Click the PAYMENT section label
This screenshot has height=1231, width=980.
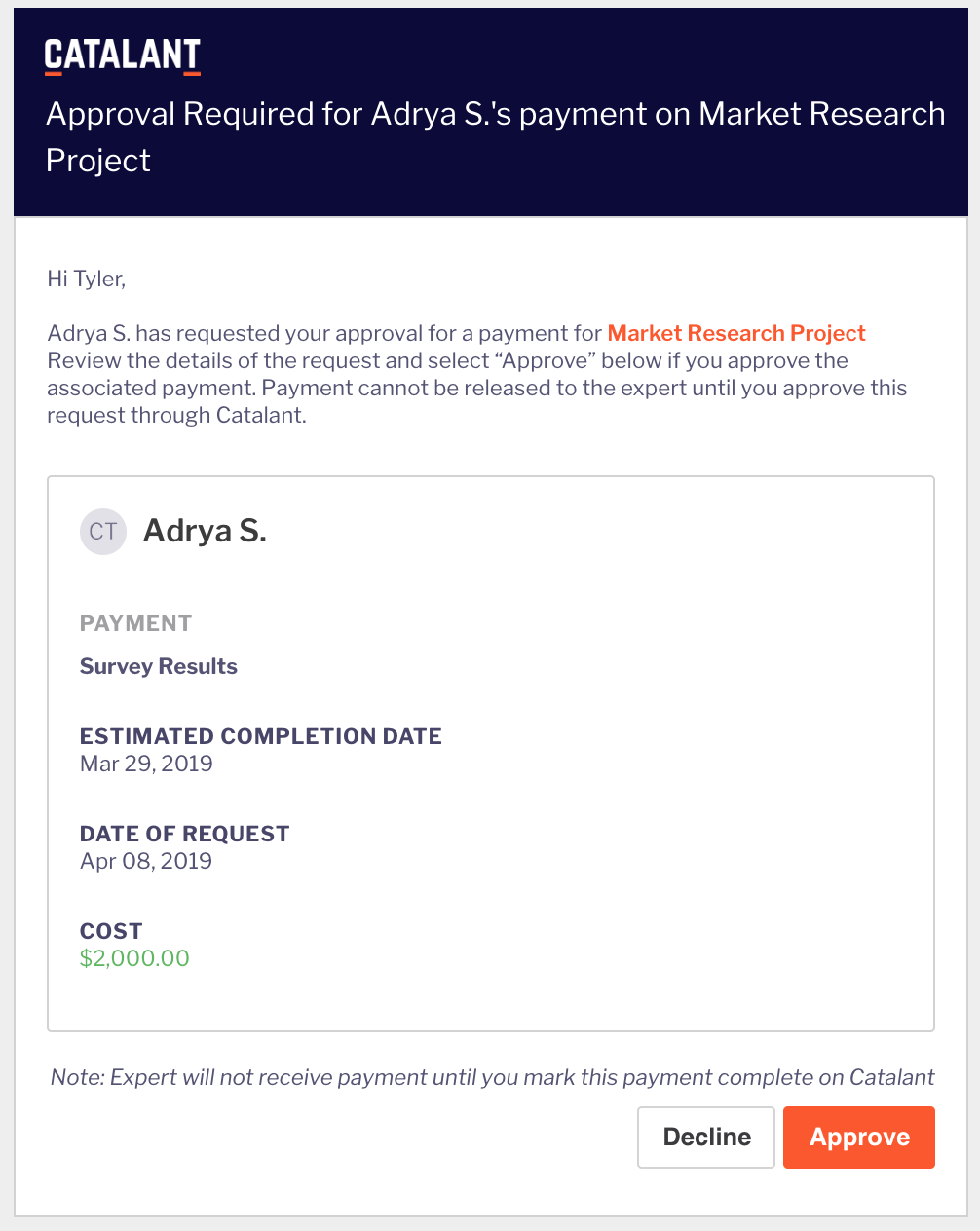point(135,623)
